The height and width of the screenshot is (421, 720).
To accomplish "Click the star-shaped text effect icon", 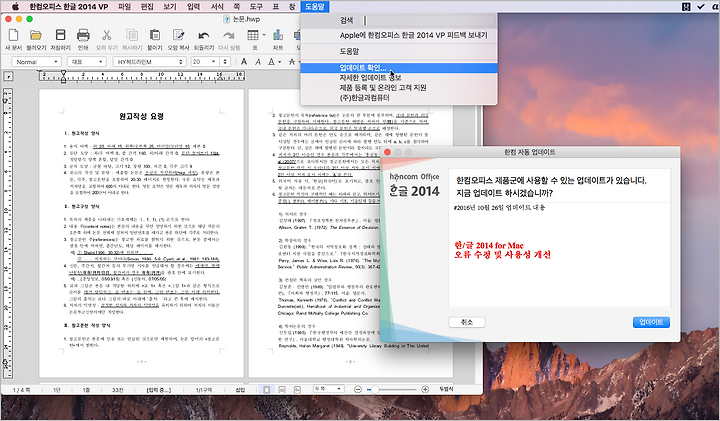I will point(291,62).
